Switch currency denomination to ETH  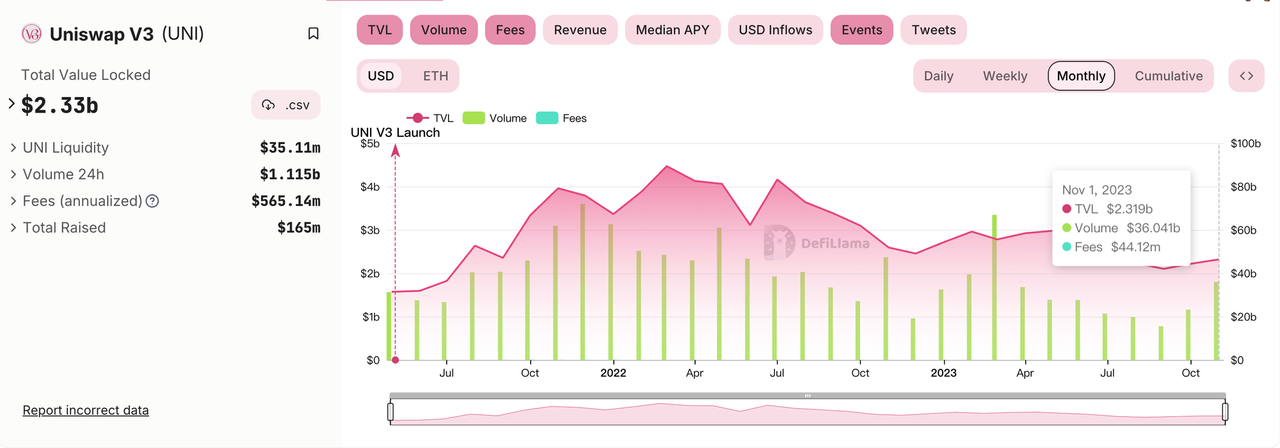coord(435,76)
